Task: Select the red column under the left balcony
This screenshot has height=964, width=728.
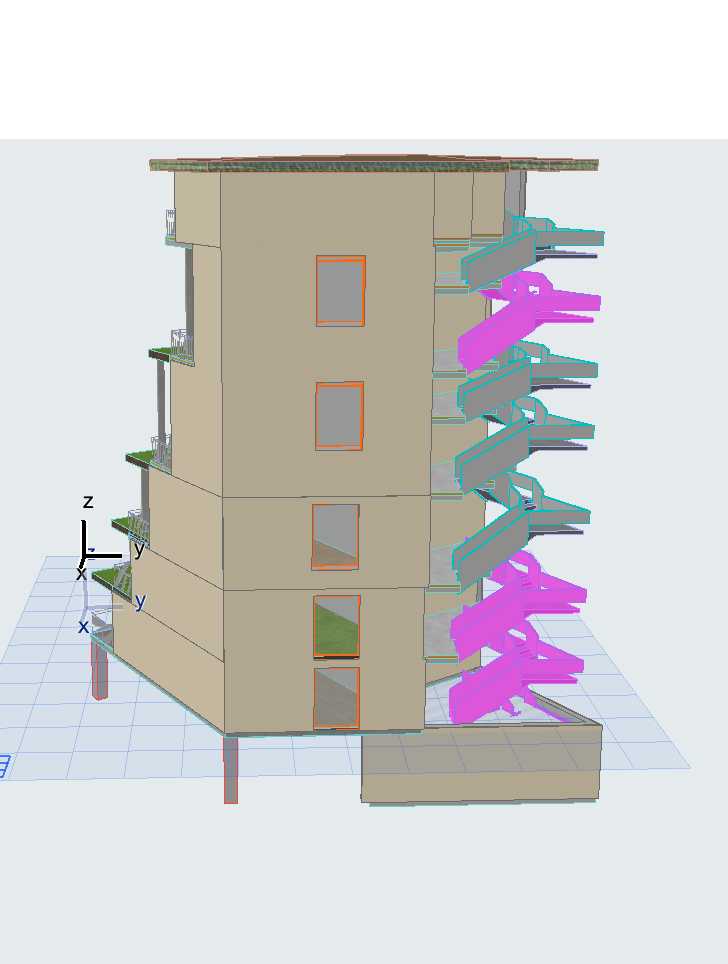Action: (100, 670)
